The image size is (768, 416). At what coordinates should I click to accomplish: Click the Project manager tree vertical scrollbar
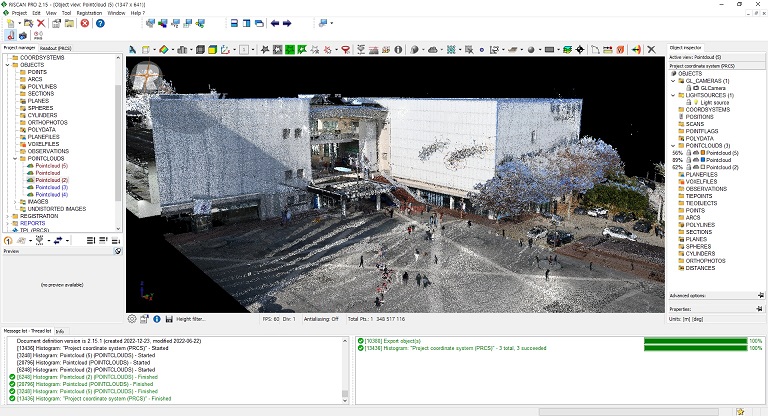(118, 143)
